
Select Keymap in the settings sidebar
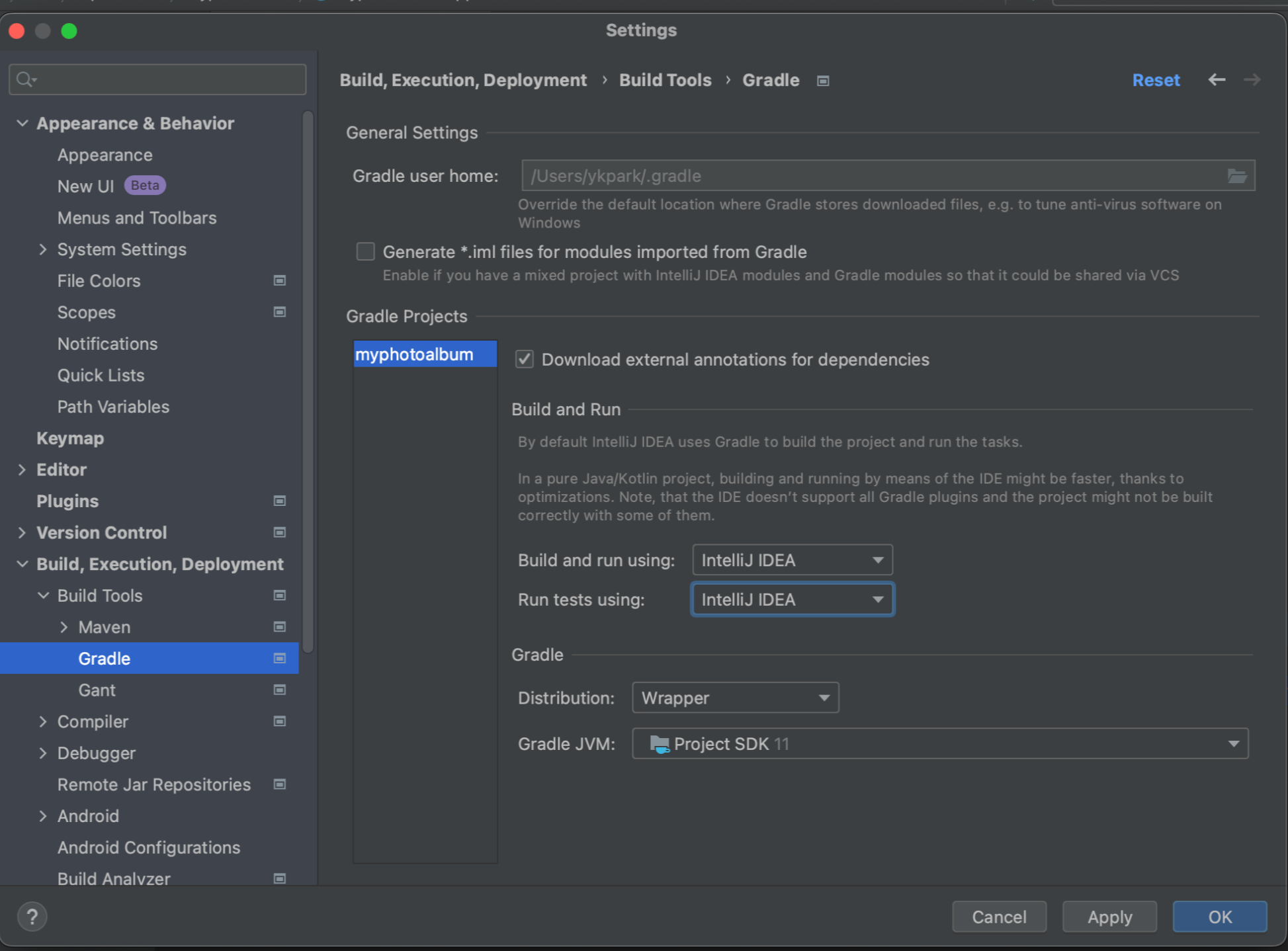click(x=70, y=438)
